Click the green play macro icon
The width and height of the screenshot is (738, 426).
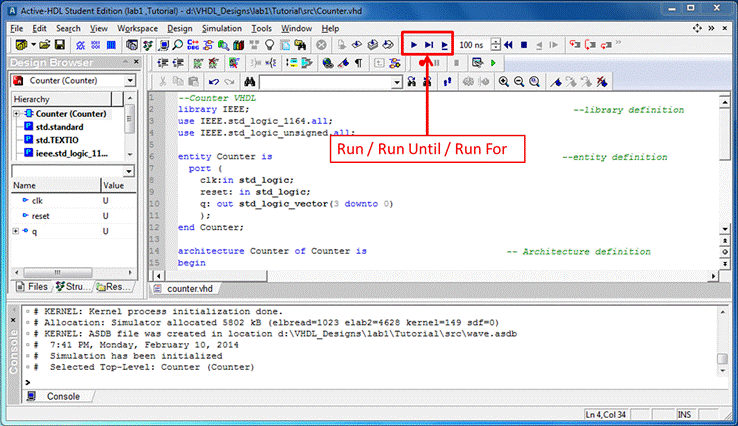pos(493,63)
